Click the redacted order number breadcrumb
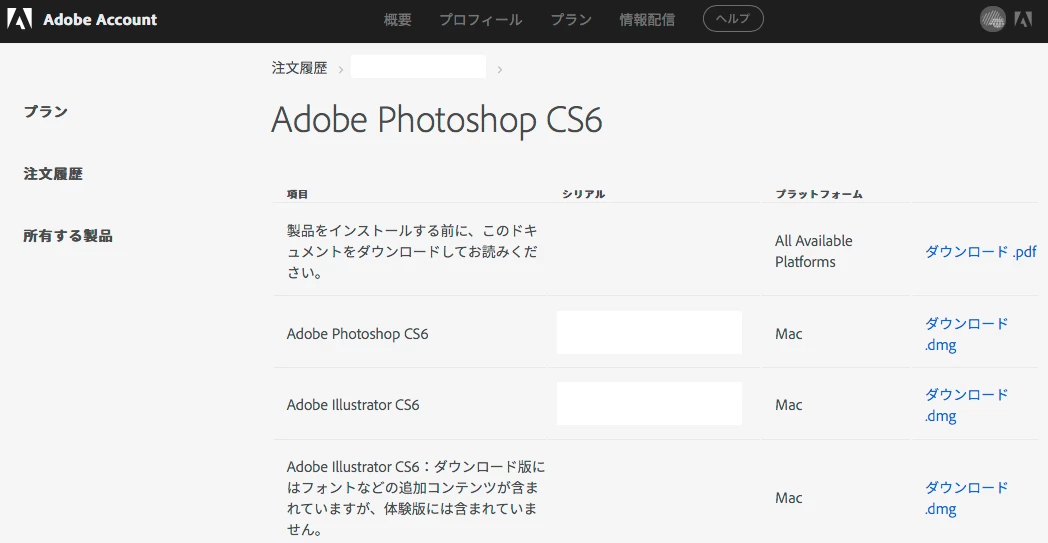The image size is (1048, 543). pos(418,67)
